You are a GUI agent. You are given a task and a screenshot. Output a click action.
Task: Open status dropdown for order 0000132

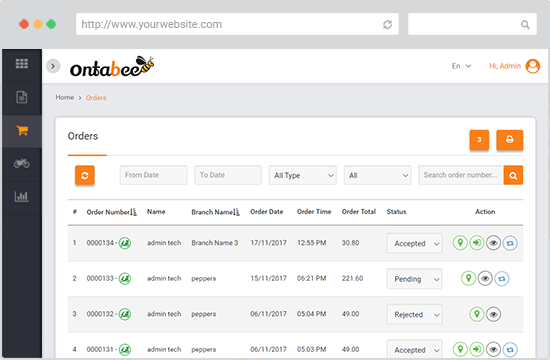point(414,314)
